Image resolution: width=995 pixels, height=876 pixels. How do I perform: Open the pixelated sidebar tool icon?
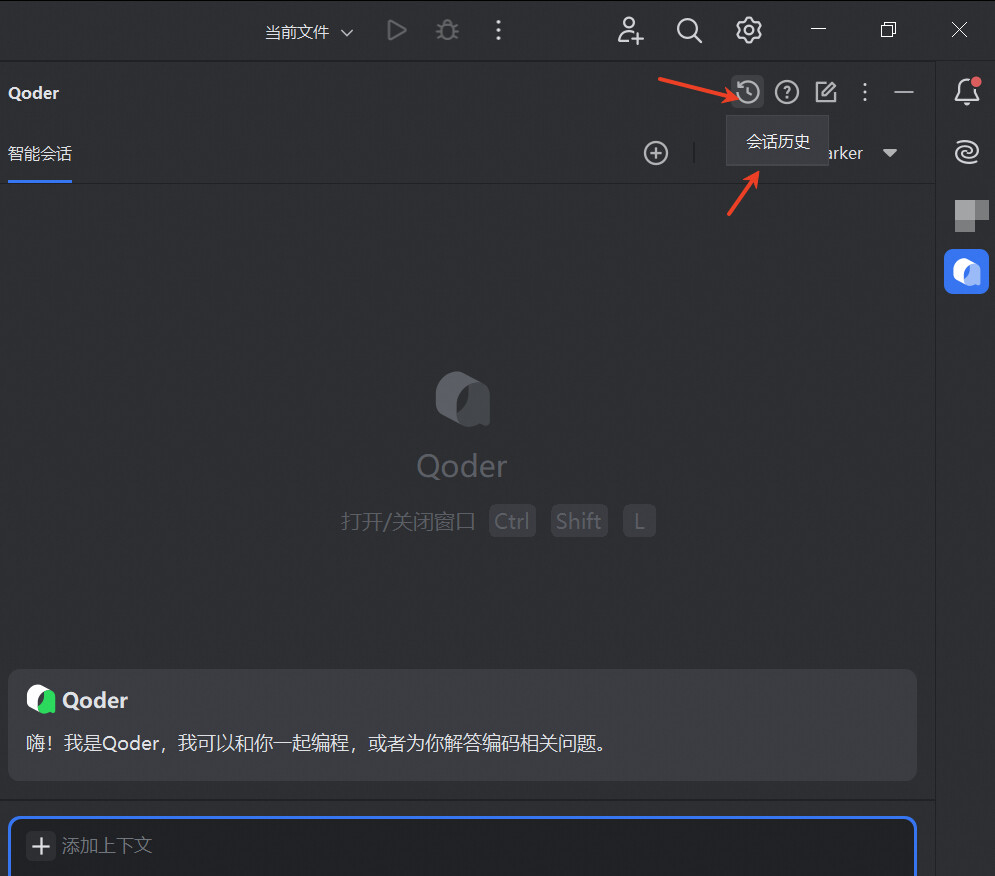971,216
